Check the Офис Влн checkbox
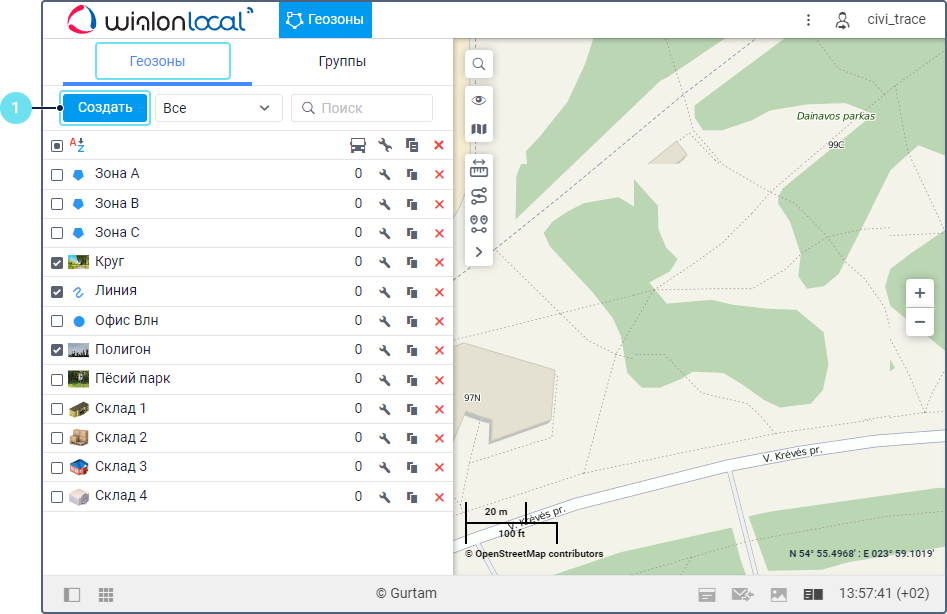This screenshot has width=947, height=614. (x=57, y=321)
